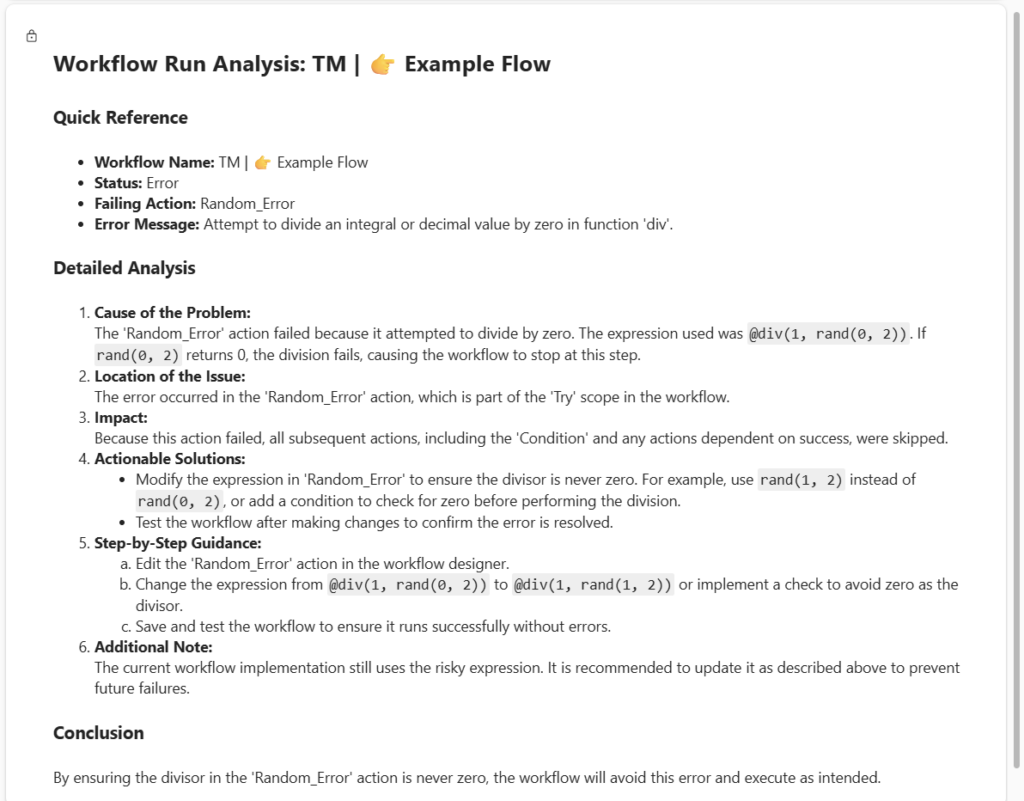Click the 'Actionable Solutions' label
Image resolution: width=1024 pixels, height=801 pixels.
click(169, 459)
